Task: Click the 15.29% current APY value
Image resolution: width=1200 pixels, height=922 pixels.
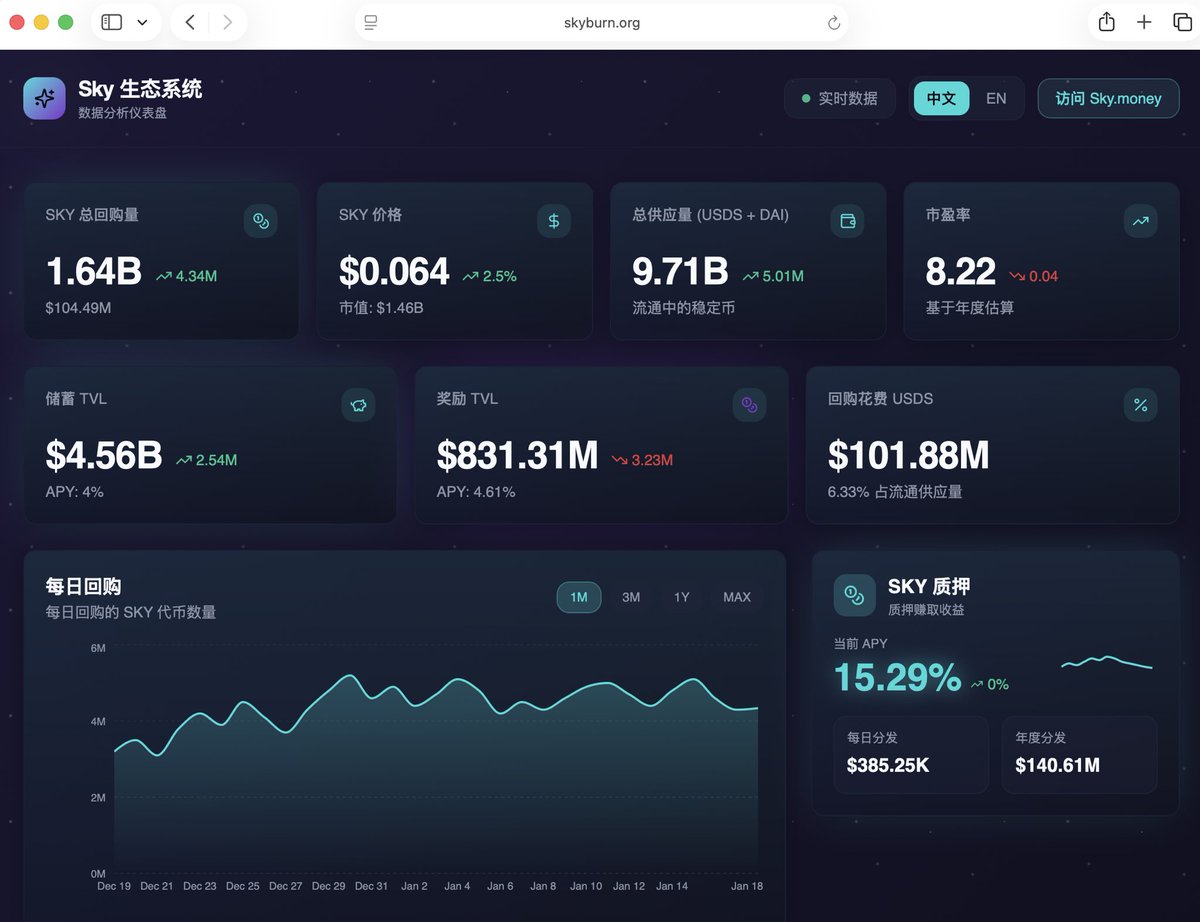Action: click(x=898, y=678)
